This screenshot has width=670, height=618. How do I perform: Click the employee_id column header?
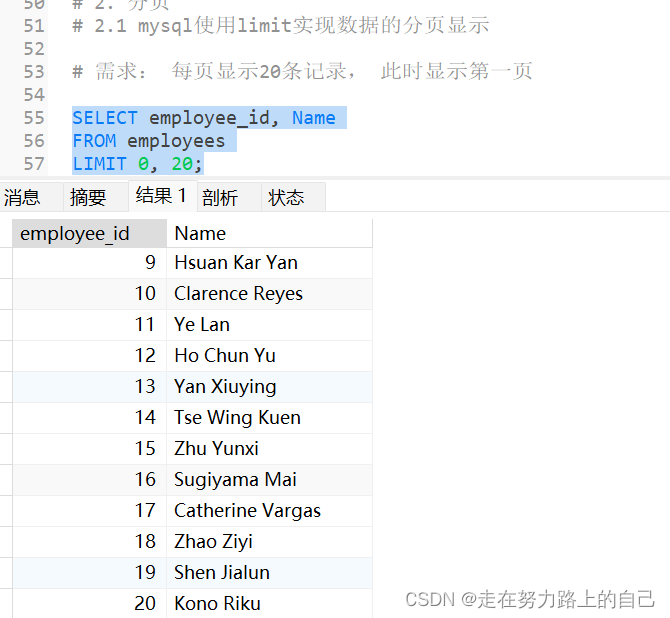[89, 233]
